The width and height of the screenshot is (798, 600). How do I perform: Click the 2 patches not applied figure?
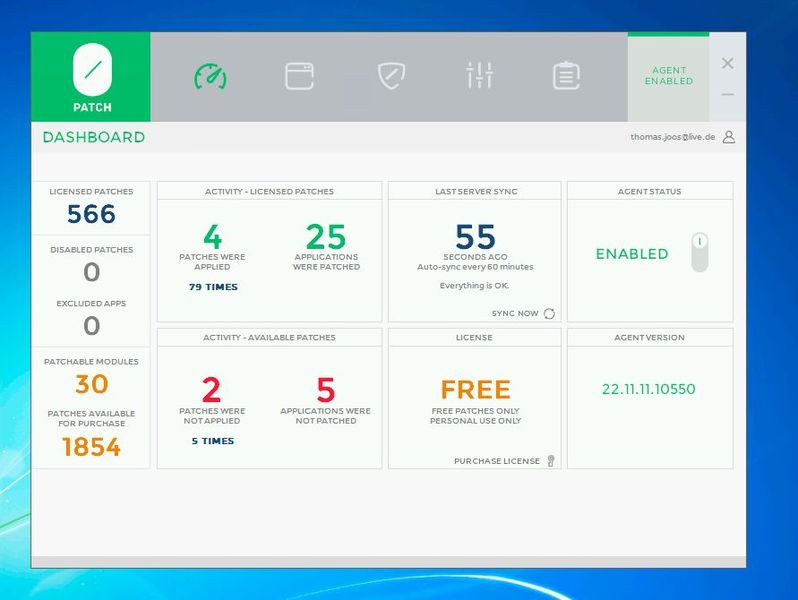212,390
